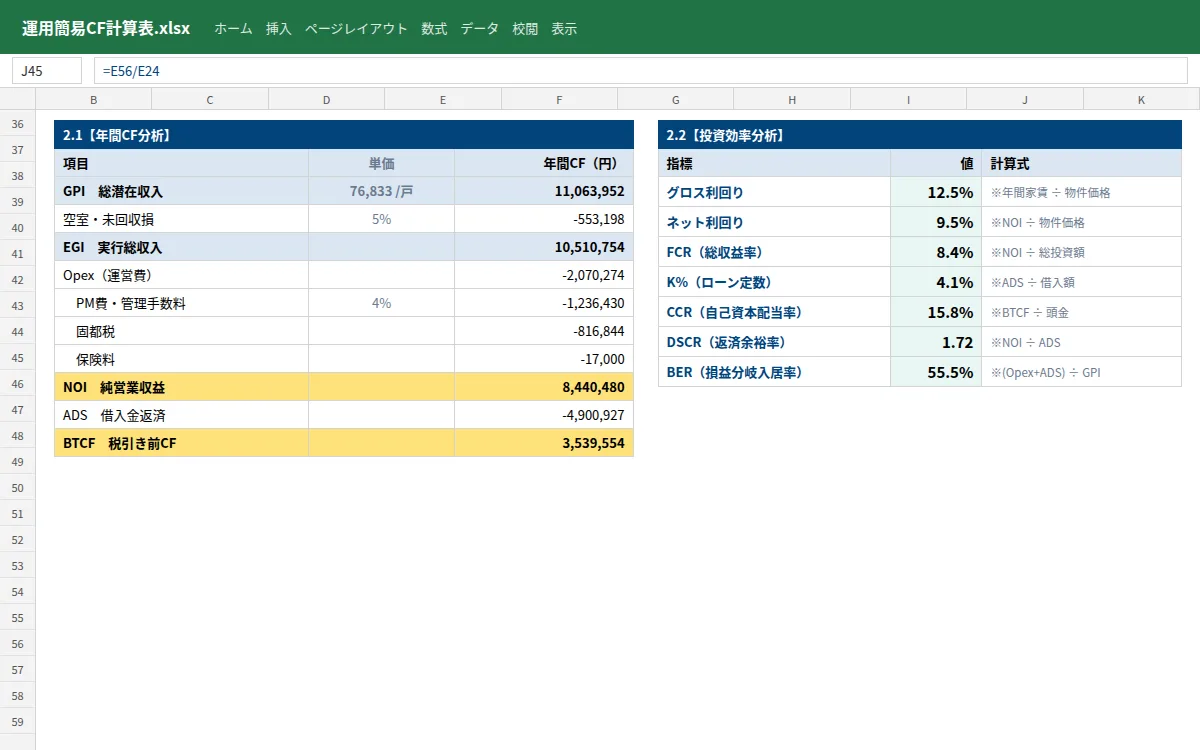
Task: Select the 76,833 /戸 unit price cell
Action: [381, 191]
